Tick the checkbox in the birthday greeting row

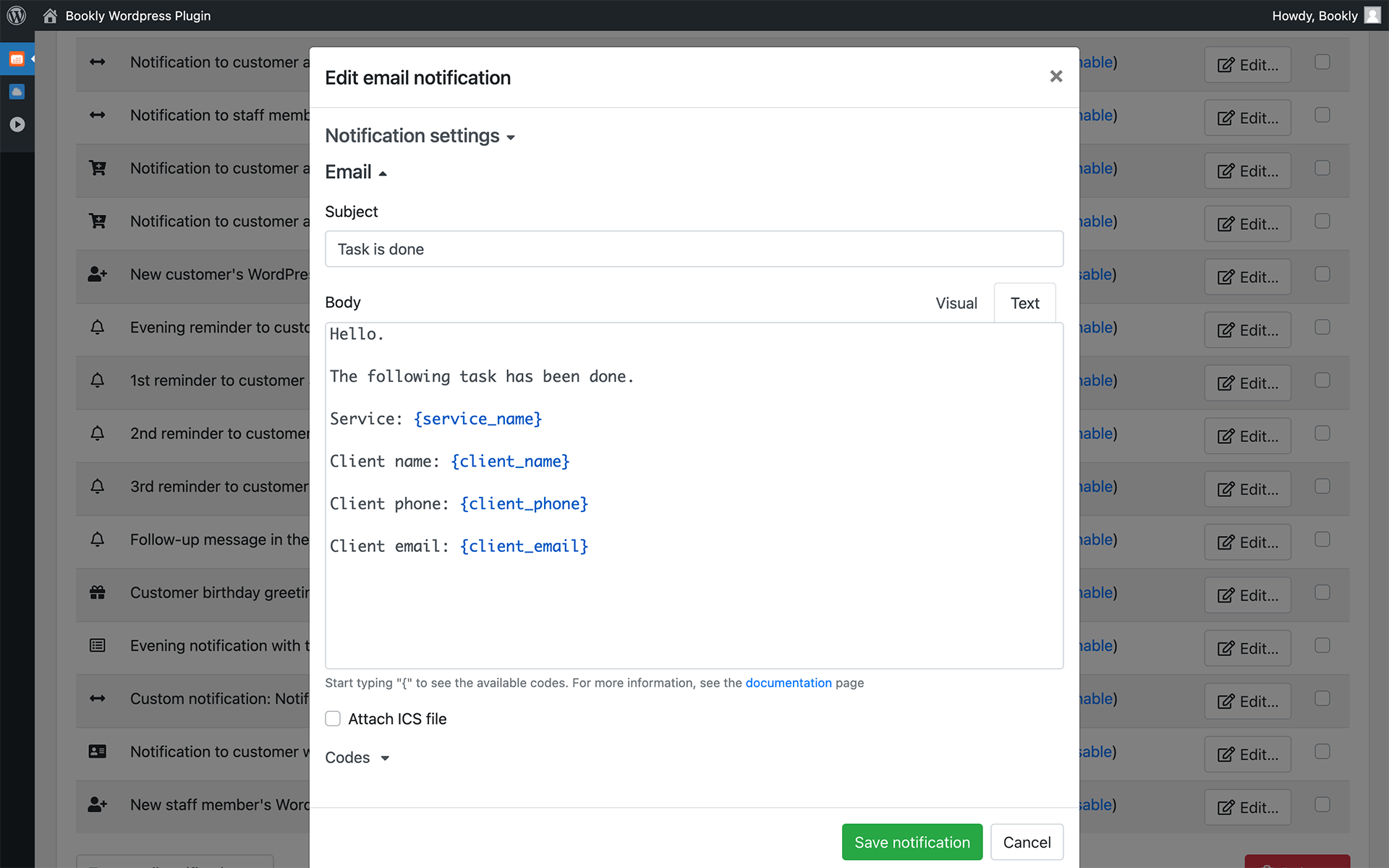1322,592
